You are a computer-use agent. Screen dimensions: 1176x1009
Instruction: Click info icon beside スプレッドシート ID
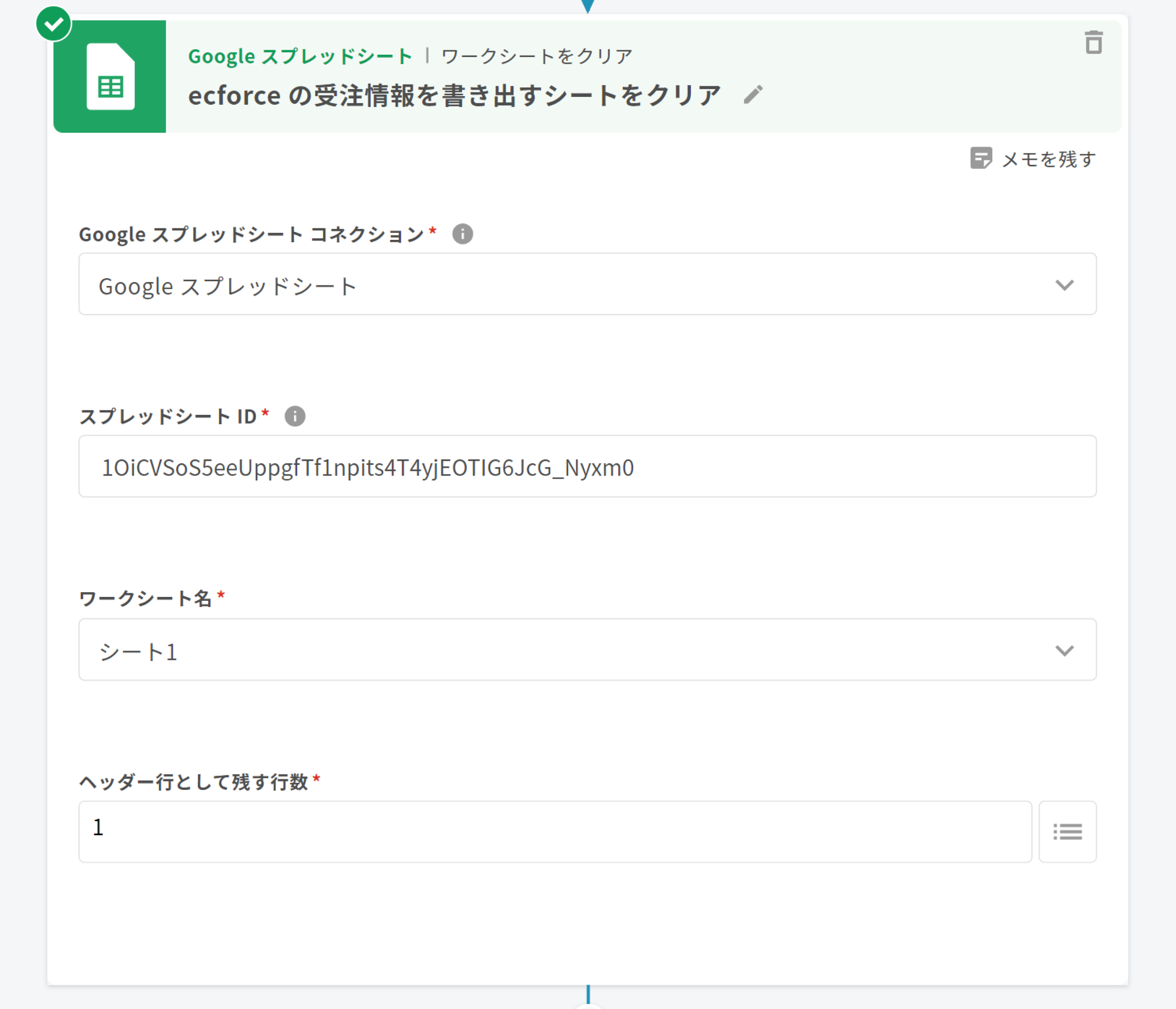coord(294,416)
